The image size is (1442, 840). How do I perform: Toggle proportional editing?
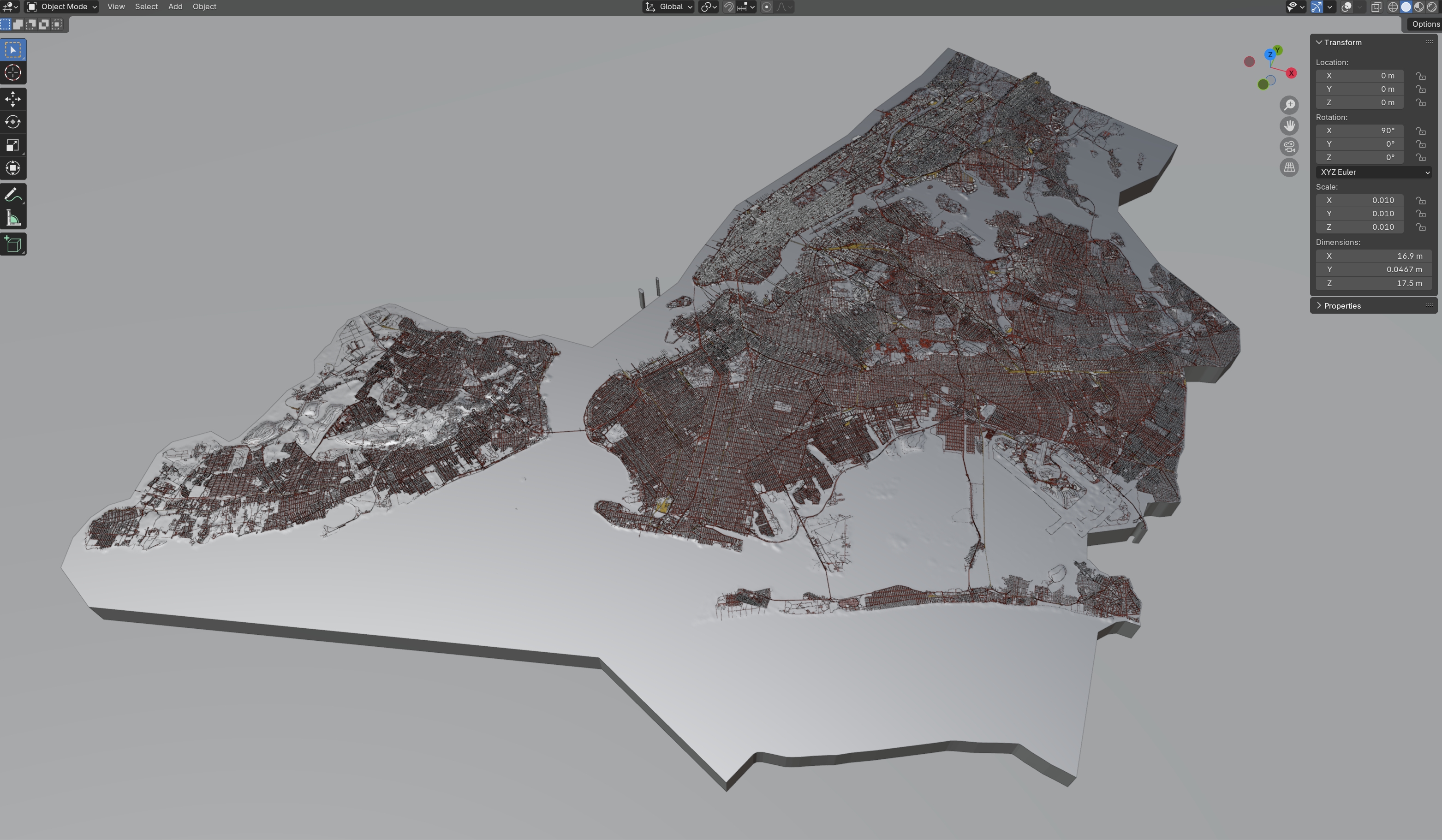pyautogui.click(x=767, y=7)
